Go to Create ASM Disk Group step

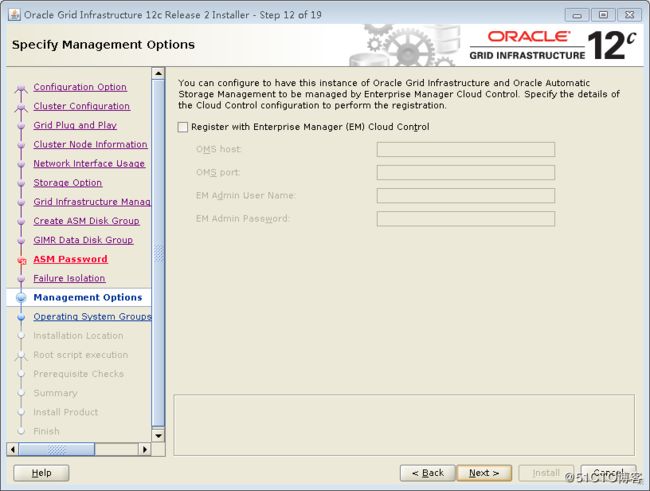86,221
